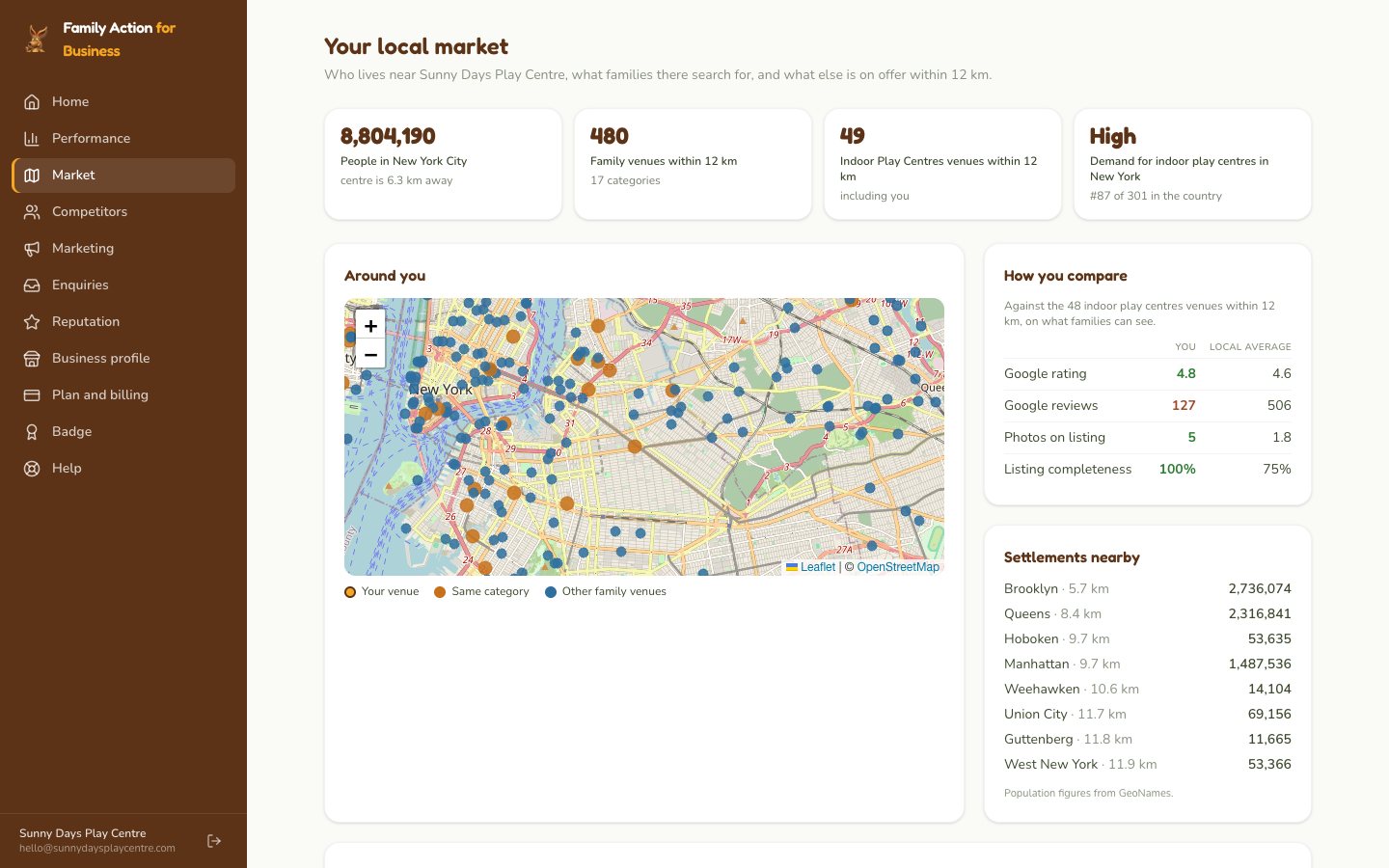
Task: Click the Reputation star icon
Action: click(32, 321)
